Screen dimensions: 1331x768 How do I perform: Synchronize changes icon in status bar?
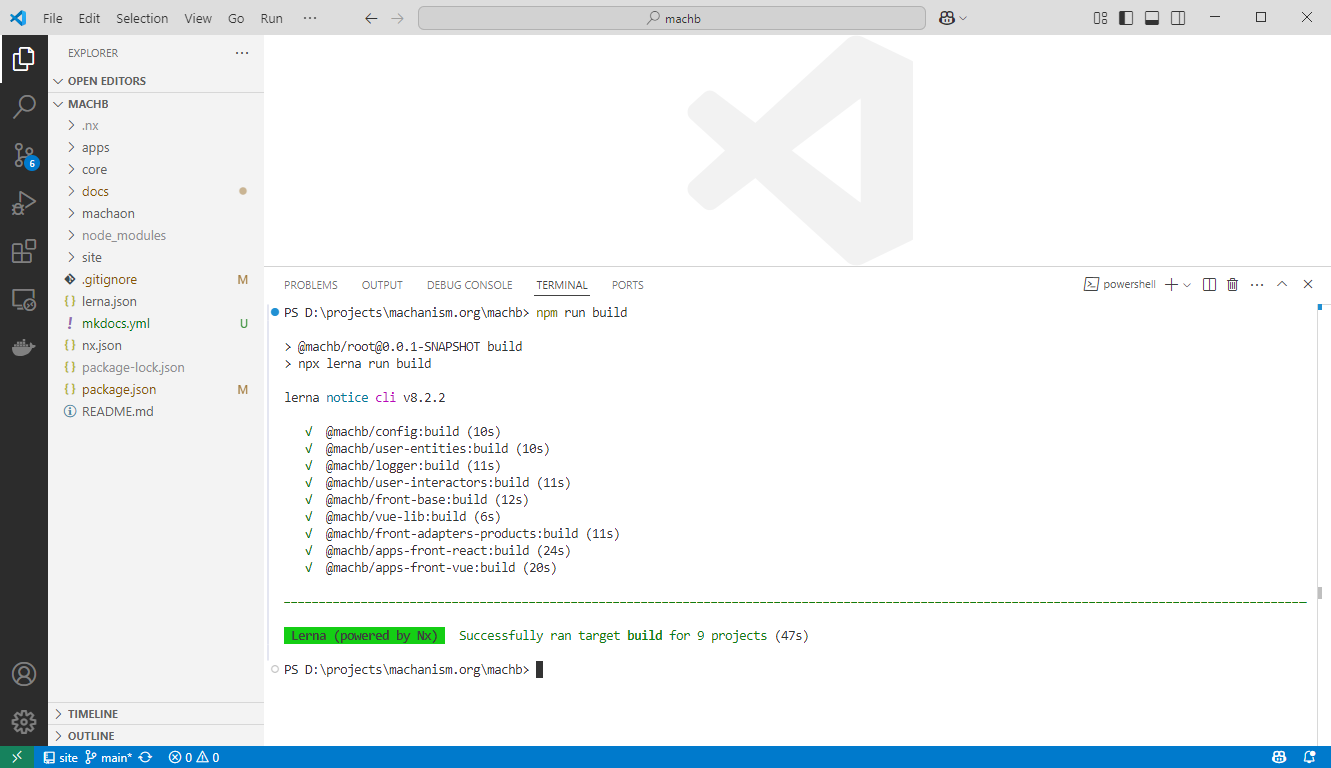click(x=146, y=757)
